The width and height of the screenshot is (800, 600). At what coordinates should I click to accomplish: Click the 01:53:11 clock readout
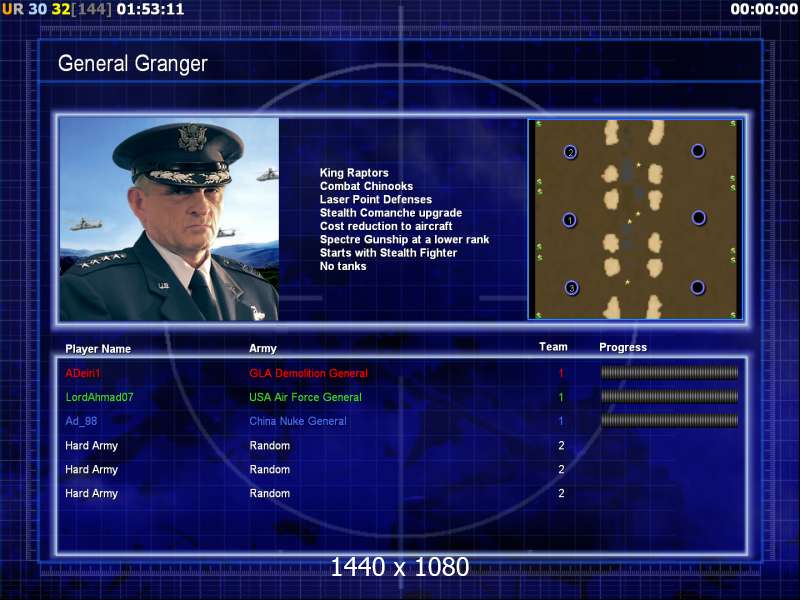tap(150, 9)
